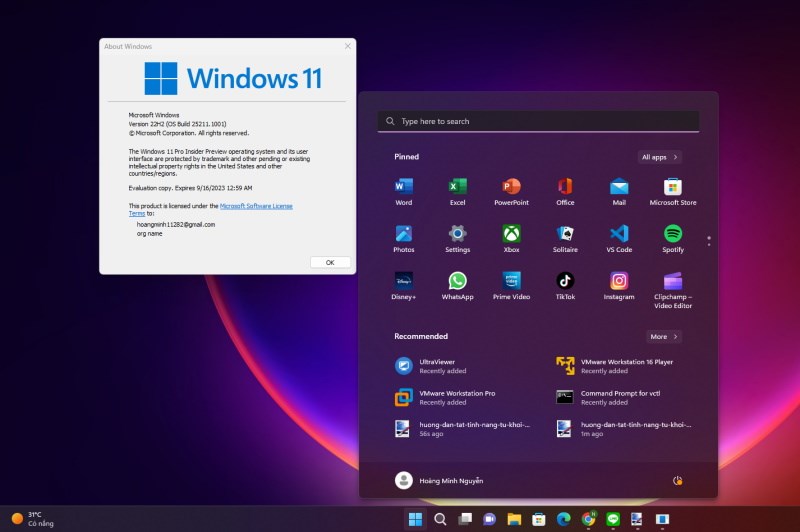Open the Prime Video app
Viewport: 800px width, 532px height.
511,286
